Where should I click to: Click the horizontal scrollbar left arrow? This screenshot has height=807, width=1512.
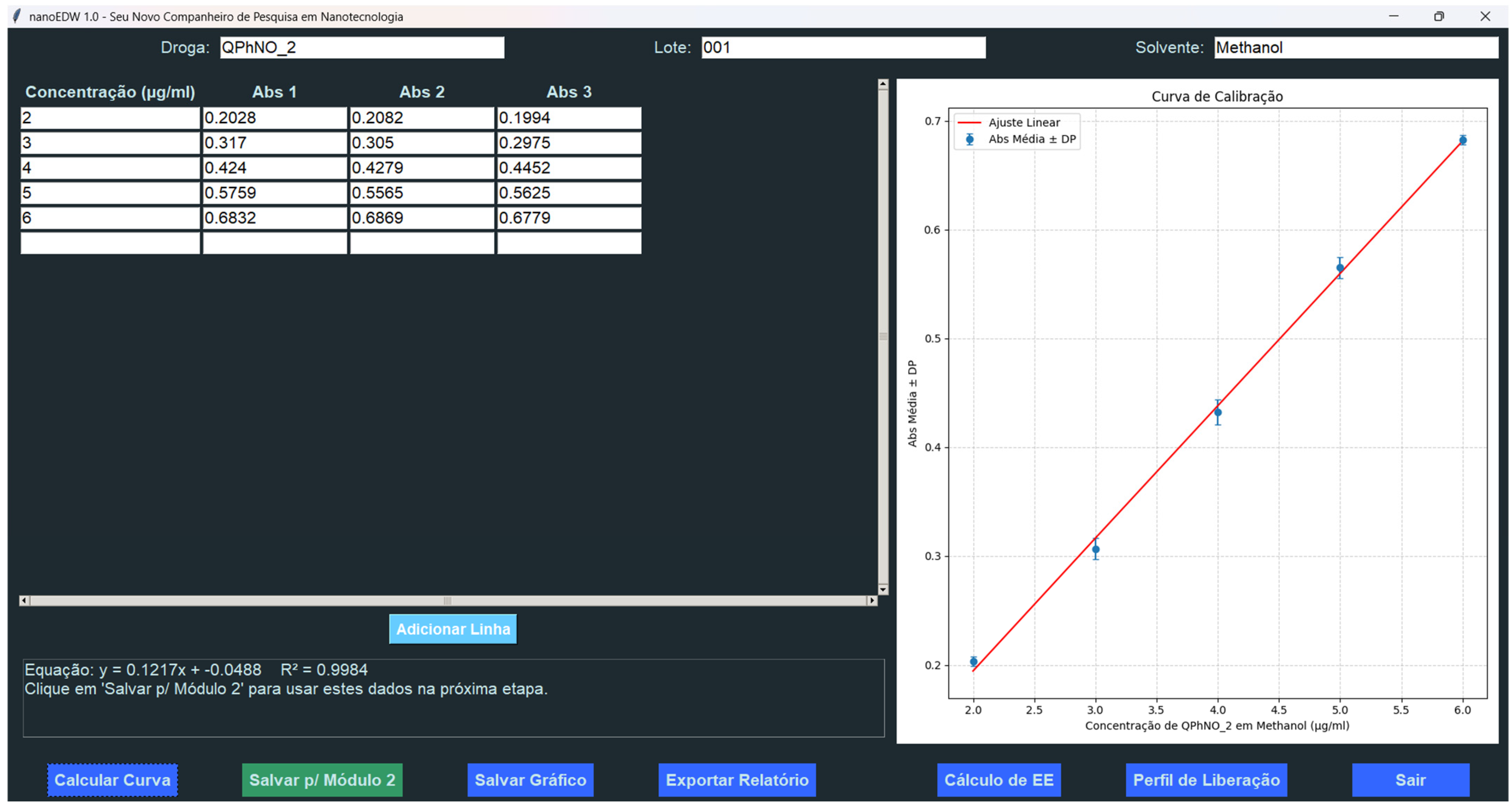[24, 600]
